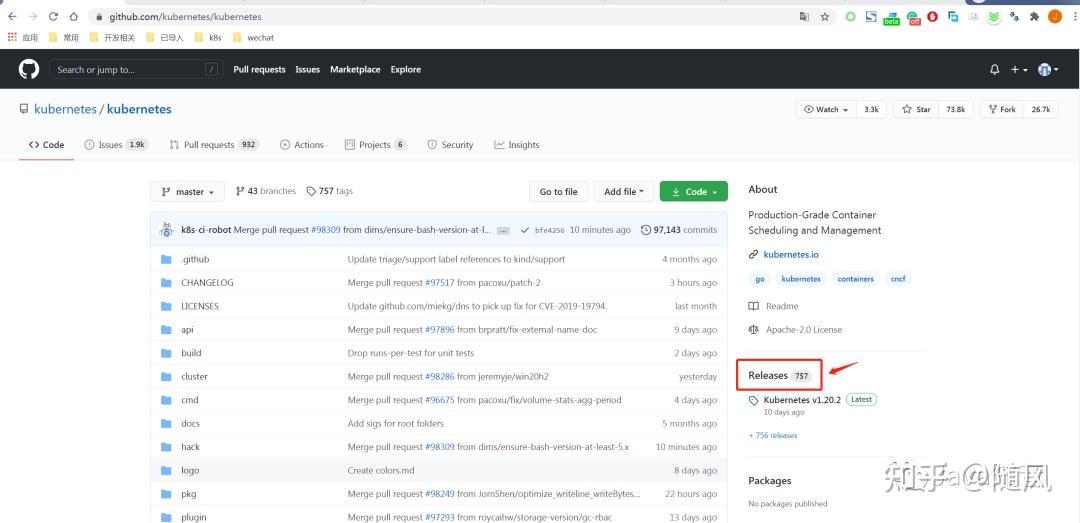Switch to the Code tab
The width and height of the screenshot is (1080, 523).
(46, 145)
